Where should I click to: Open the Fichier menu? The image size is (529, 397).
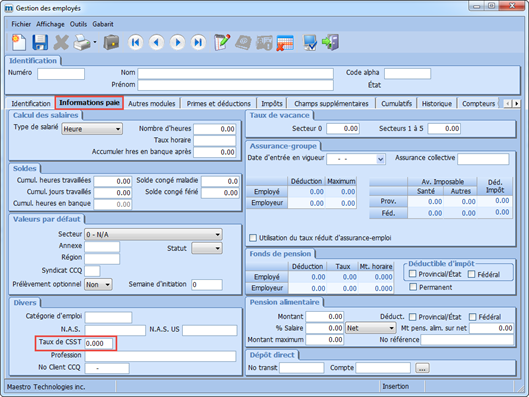21,24
